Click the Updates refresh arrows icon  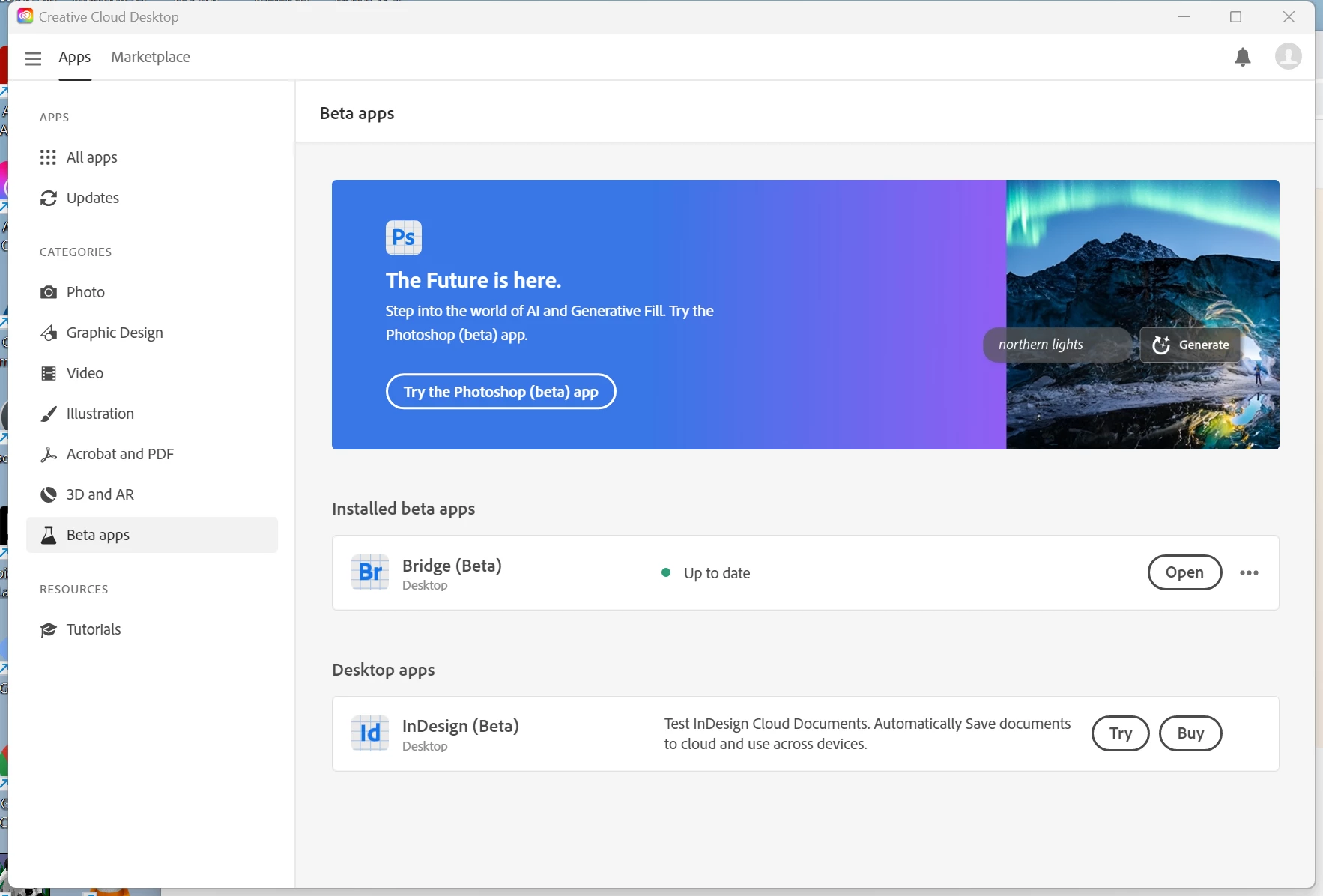tap(49, 198)
